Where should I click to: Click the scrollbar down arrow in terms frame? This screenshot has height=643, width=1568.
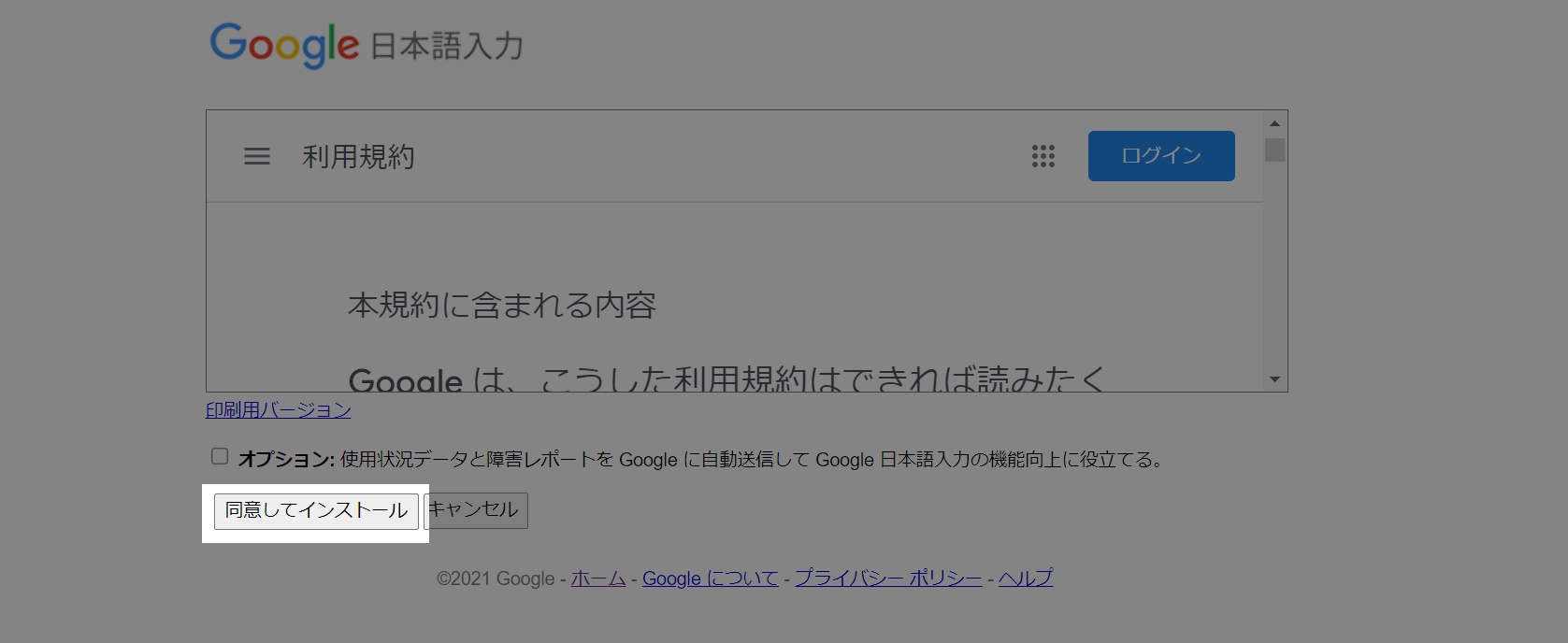(x=1274, y=379)
